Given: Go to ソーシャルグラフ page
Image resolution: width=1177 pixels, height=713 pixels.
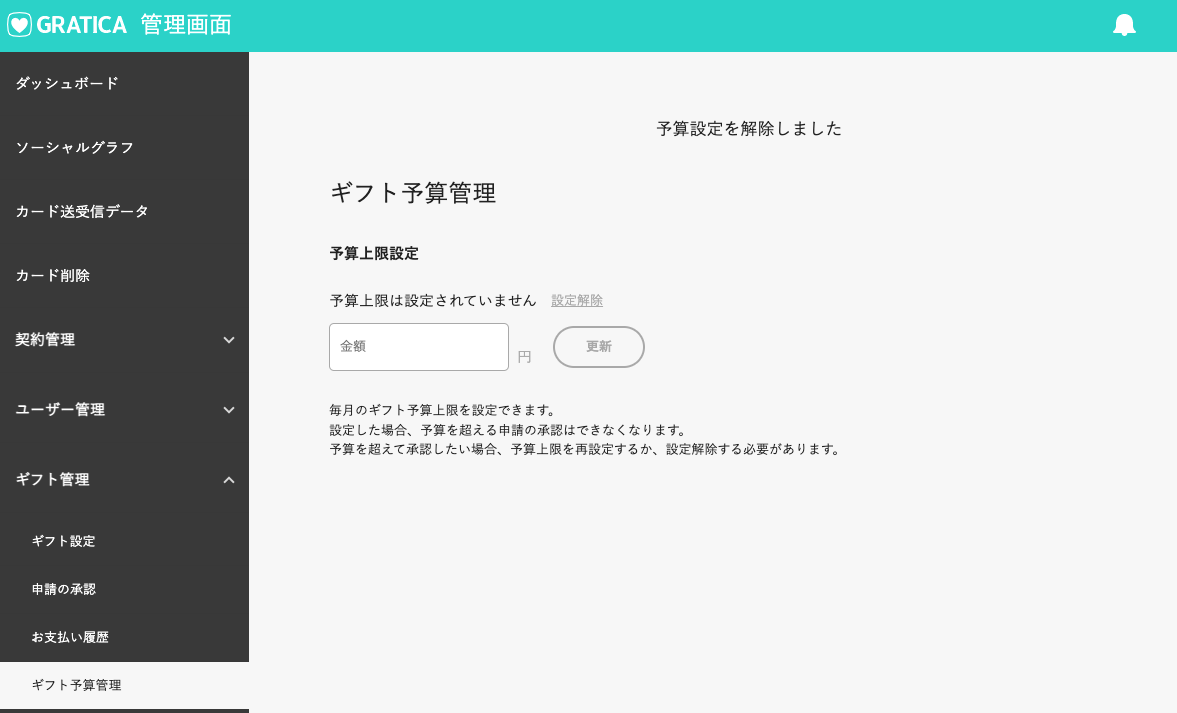Looking at the screenshot, I should tap(74, 147).
